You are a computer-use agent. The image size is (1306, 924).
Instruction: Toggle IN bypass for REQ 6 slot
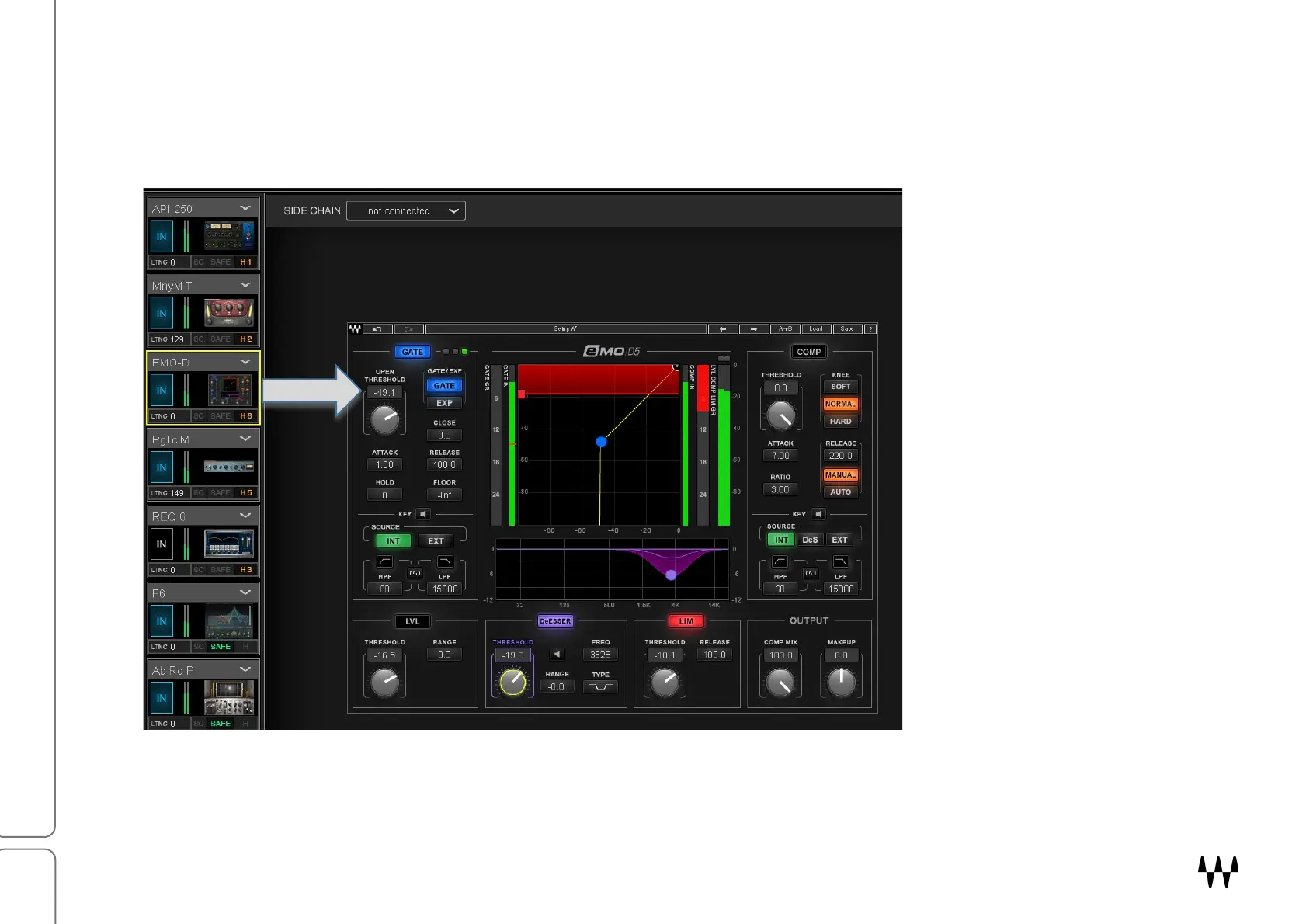pyautogui.click(x=162, y=544)
